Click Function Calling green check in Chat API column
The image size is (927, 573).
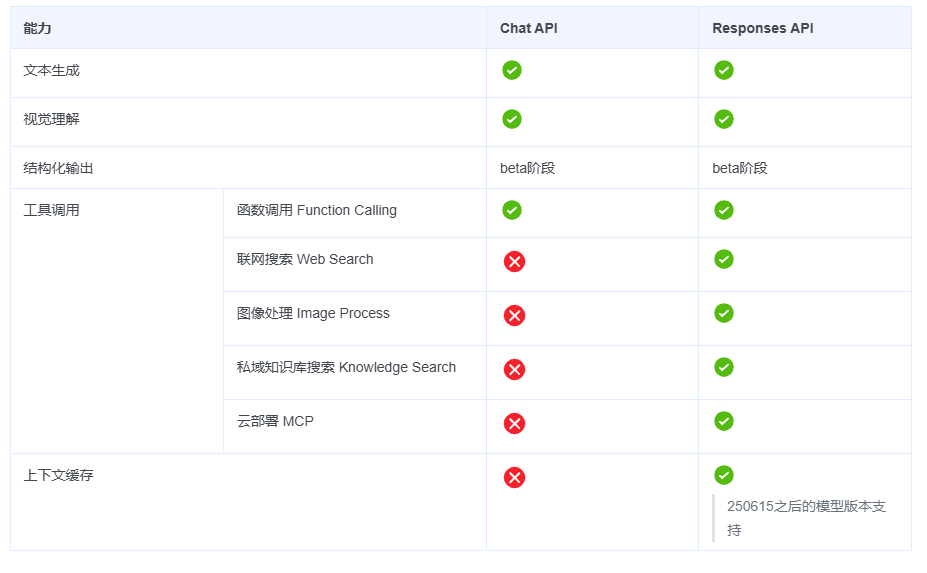pos(512,210)
